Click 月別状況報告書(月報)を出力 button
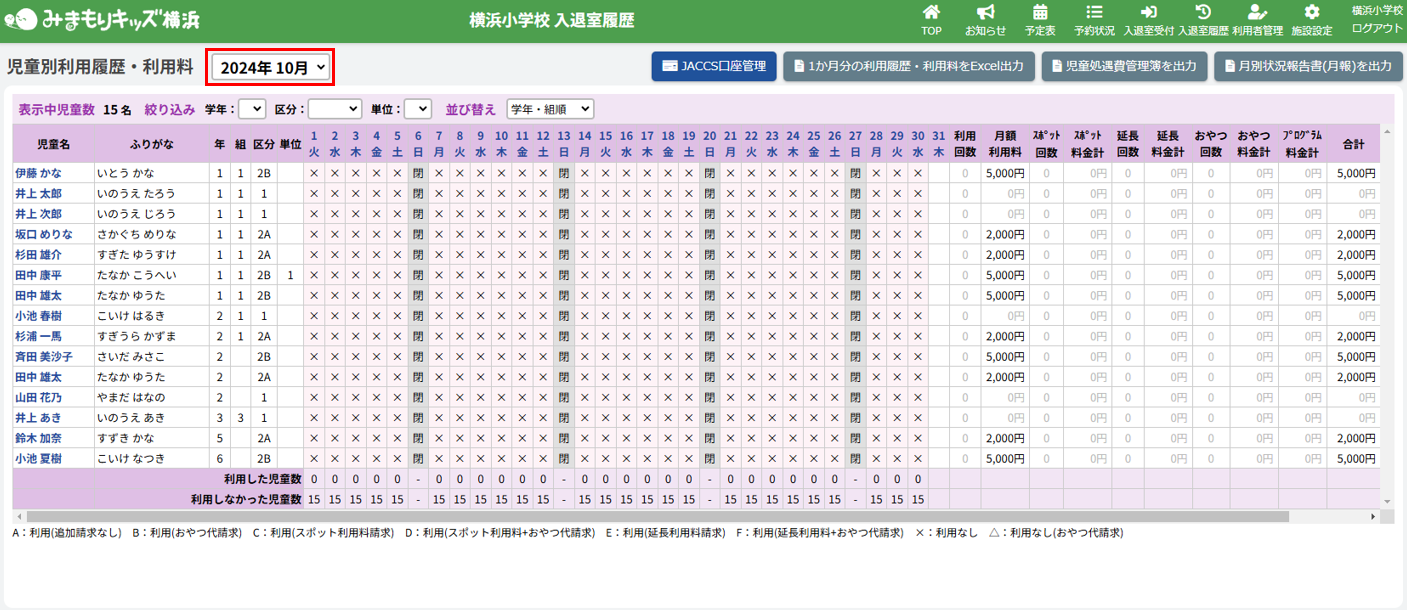 1307,66
